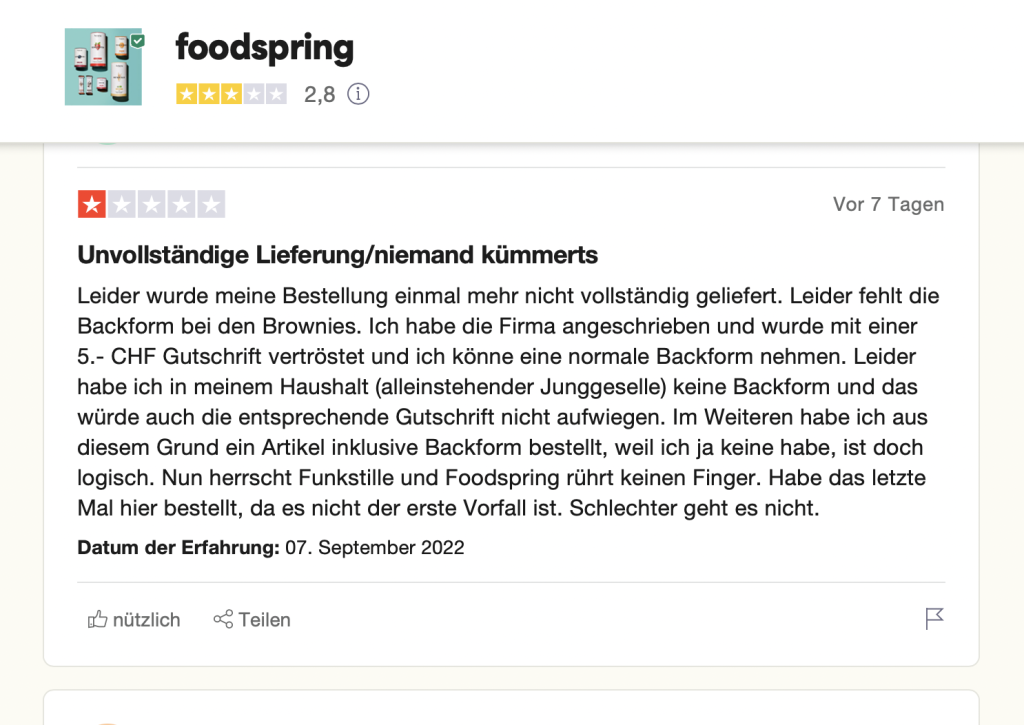
Task: Click the foodspring company name heading
Action: coord(264,47)
